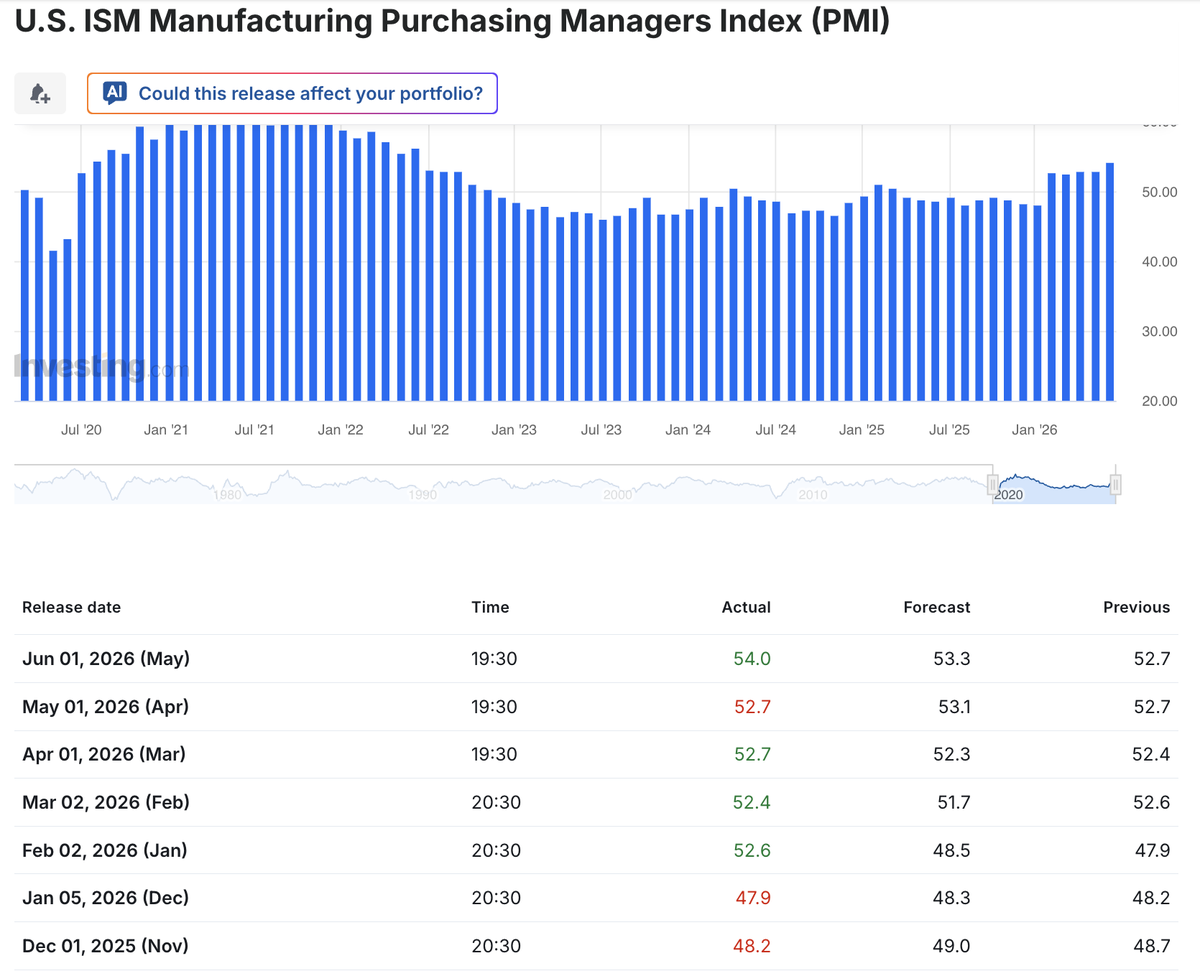Screen dimensions: 1200x971
Task: Click the AI chat bubble icon
Action: pos(115,93)
